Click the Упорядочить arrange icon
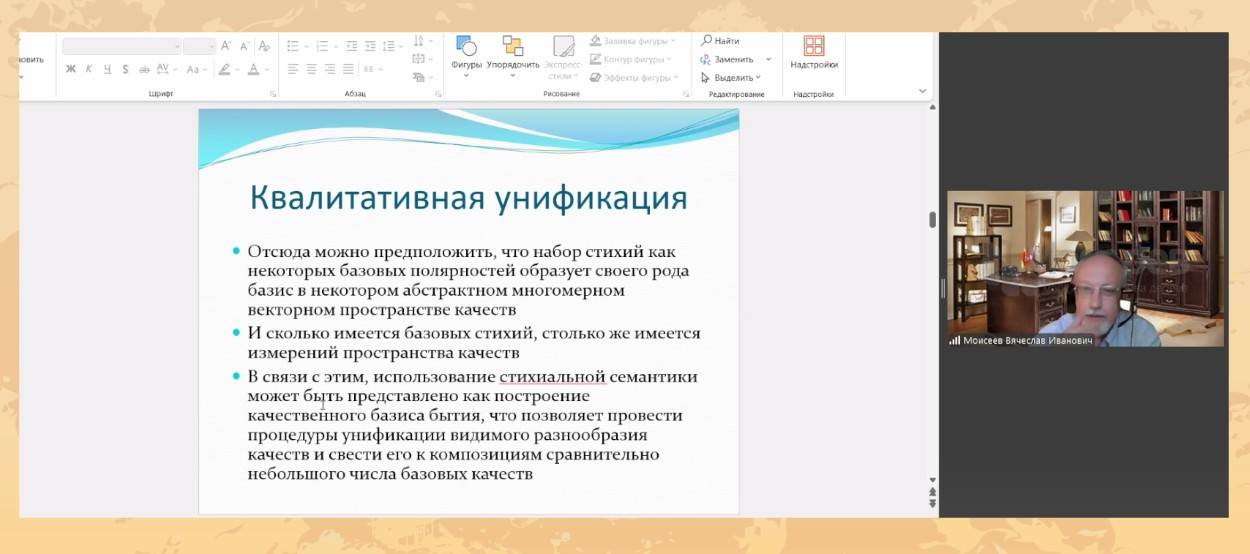 [512, 52]
